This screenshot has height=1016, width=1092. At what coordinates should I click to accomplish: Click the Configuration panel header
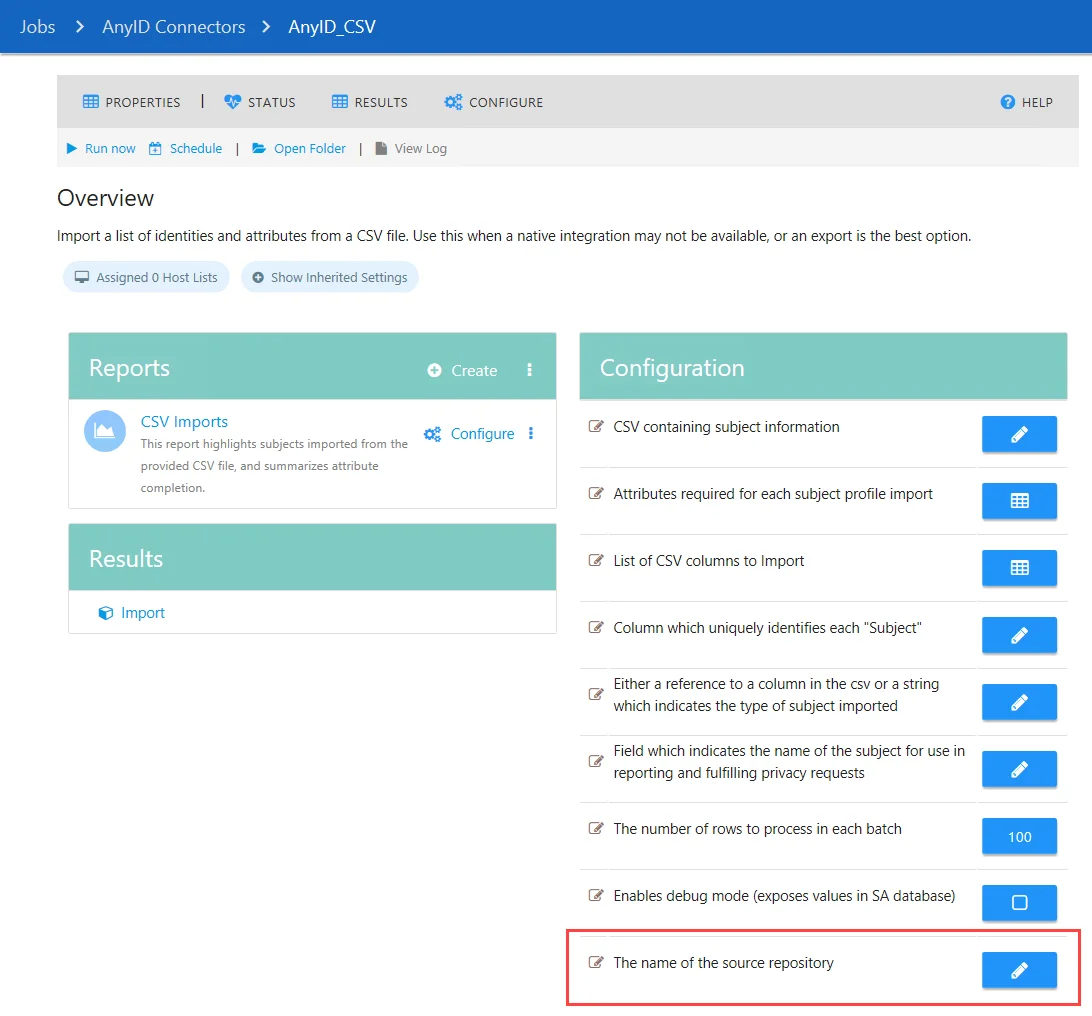click(x=823, y=366)
